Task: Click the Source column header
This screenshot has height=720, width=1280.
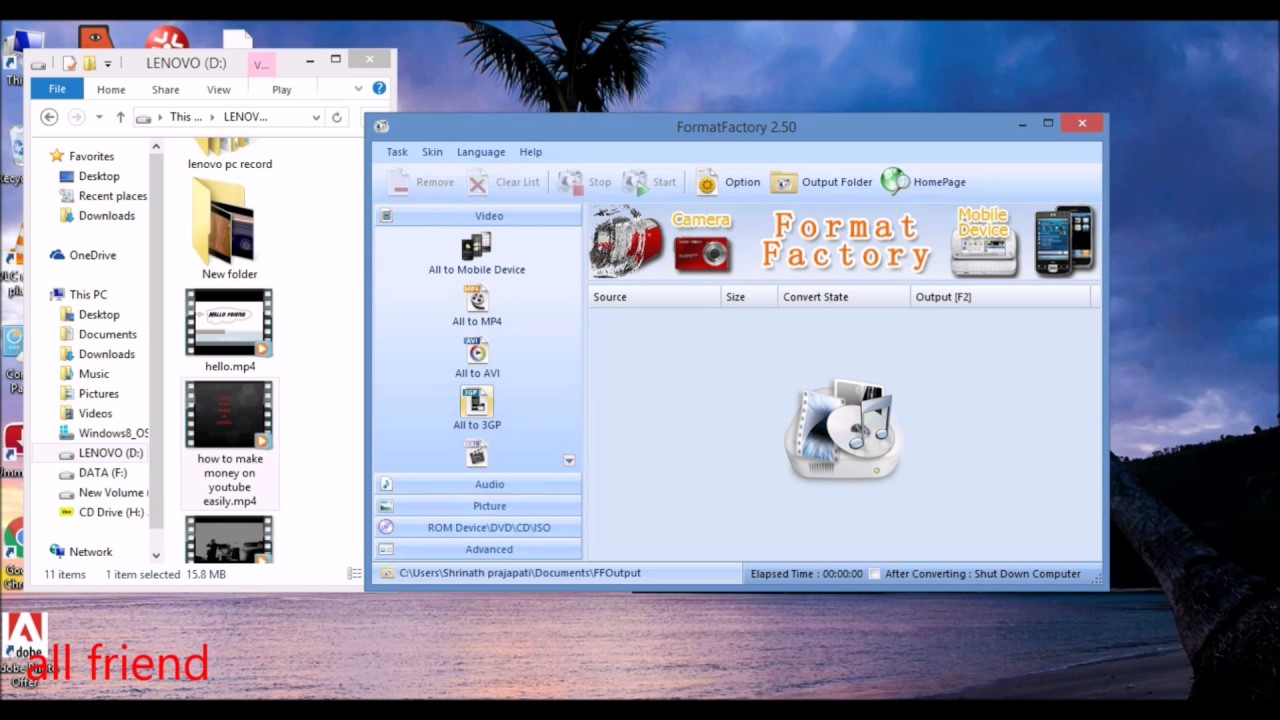Action: coord(654,297)
